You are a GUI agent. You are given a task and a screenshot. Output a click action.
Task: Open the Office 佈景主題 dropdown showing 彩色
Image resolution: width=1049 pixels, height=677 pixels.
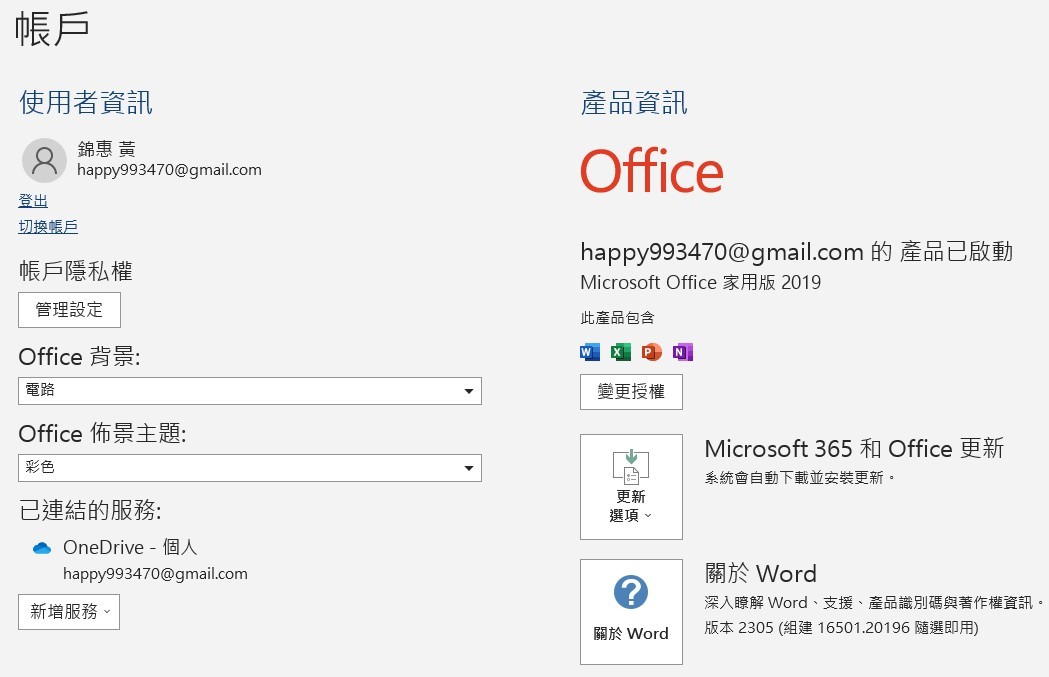pos(250,468)
